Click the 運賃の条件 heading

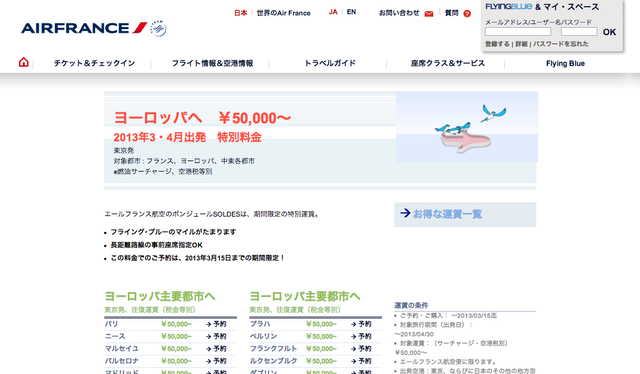click(411, 305)
